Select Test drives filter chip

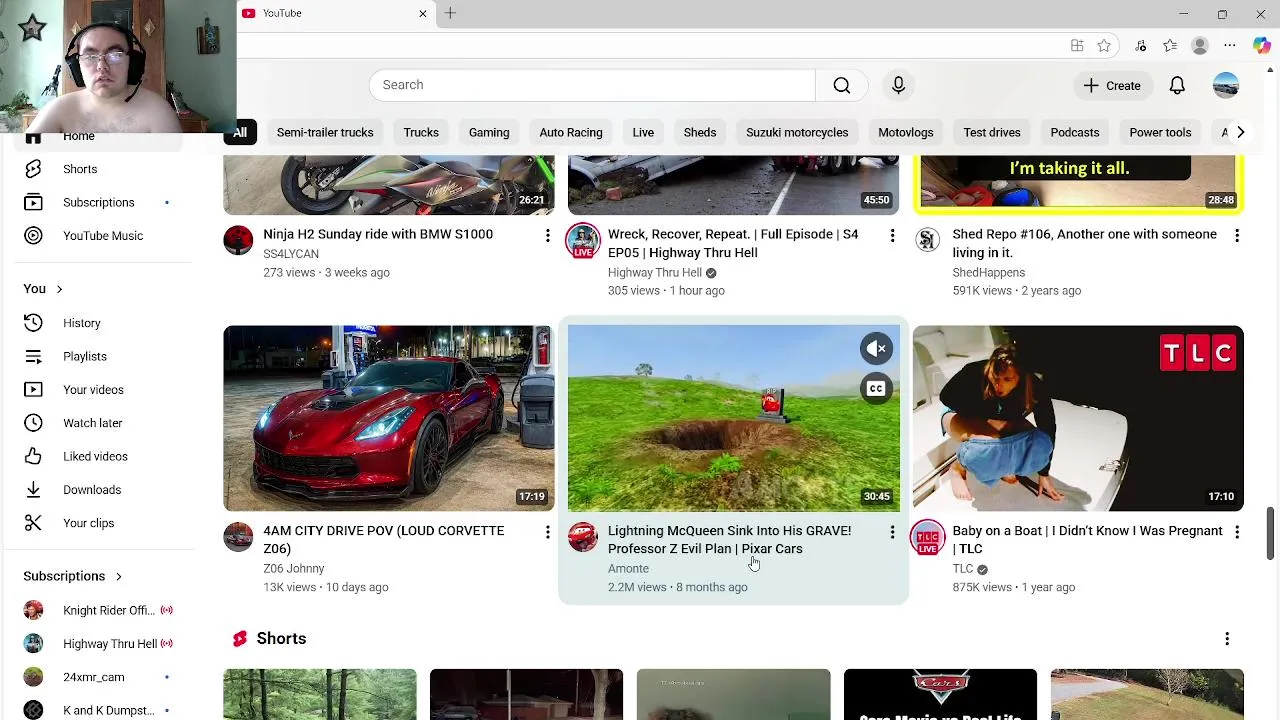point(992,132)
